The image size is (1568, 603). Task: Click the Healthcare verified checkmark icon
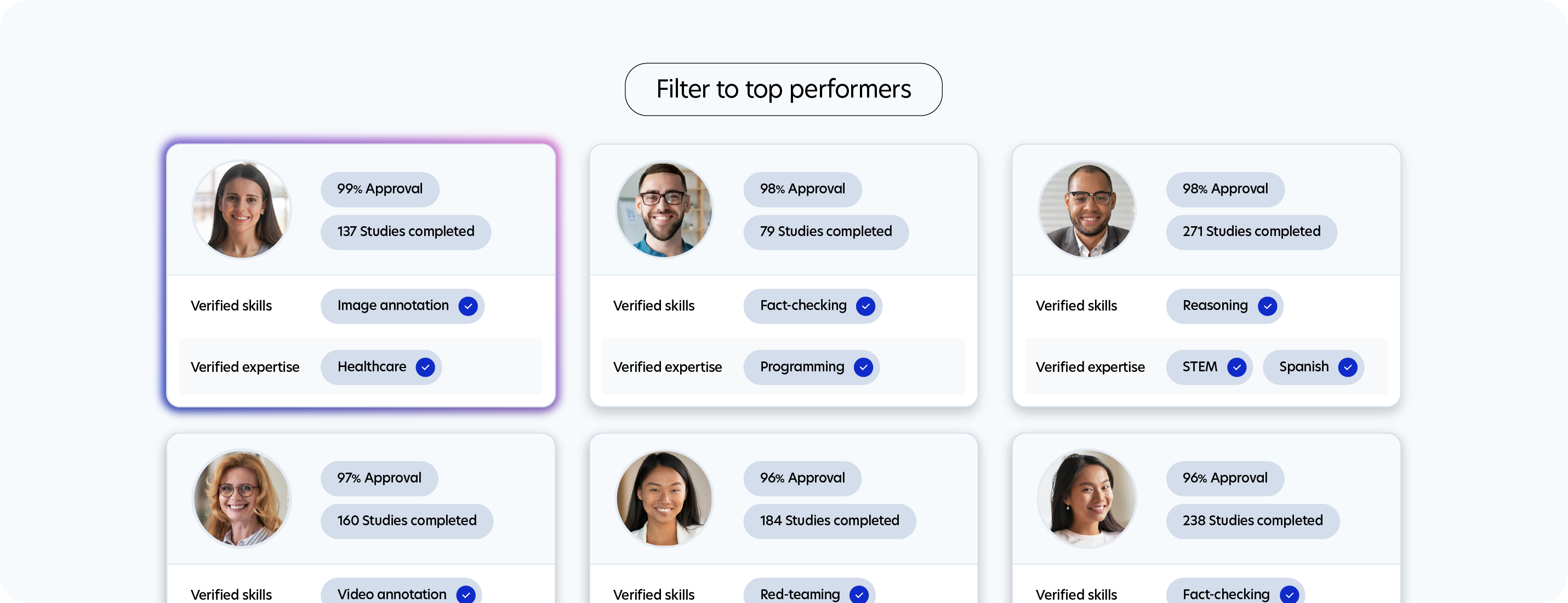425,367
